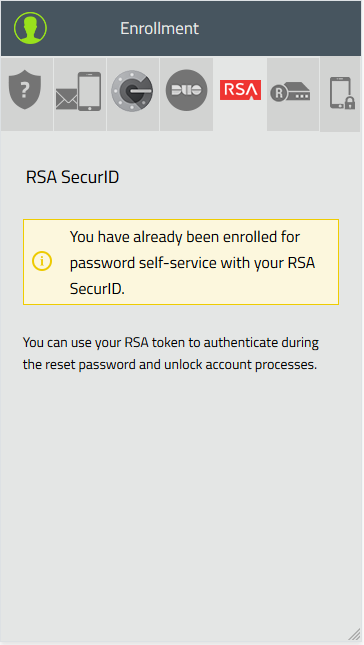The image size is (364, 645).
Task: Click the Enrollment header title
Action: 160,28
